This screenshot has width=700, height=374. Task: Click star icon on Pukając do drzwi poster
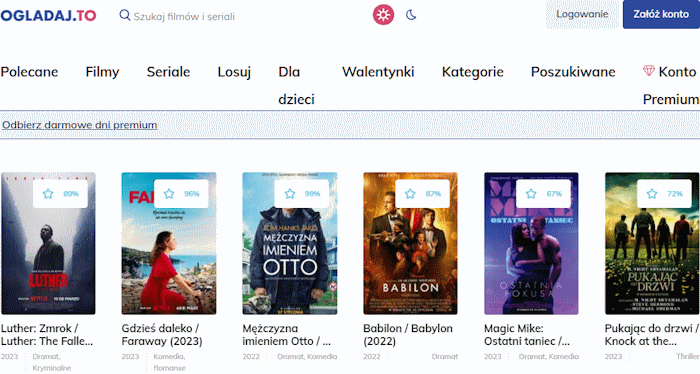coord(652,194)
